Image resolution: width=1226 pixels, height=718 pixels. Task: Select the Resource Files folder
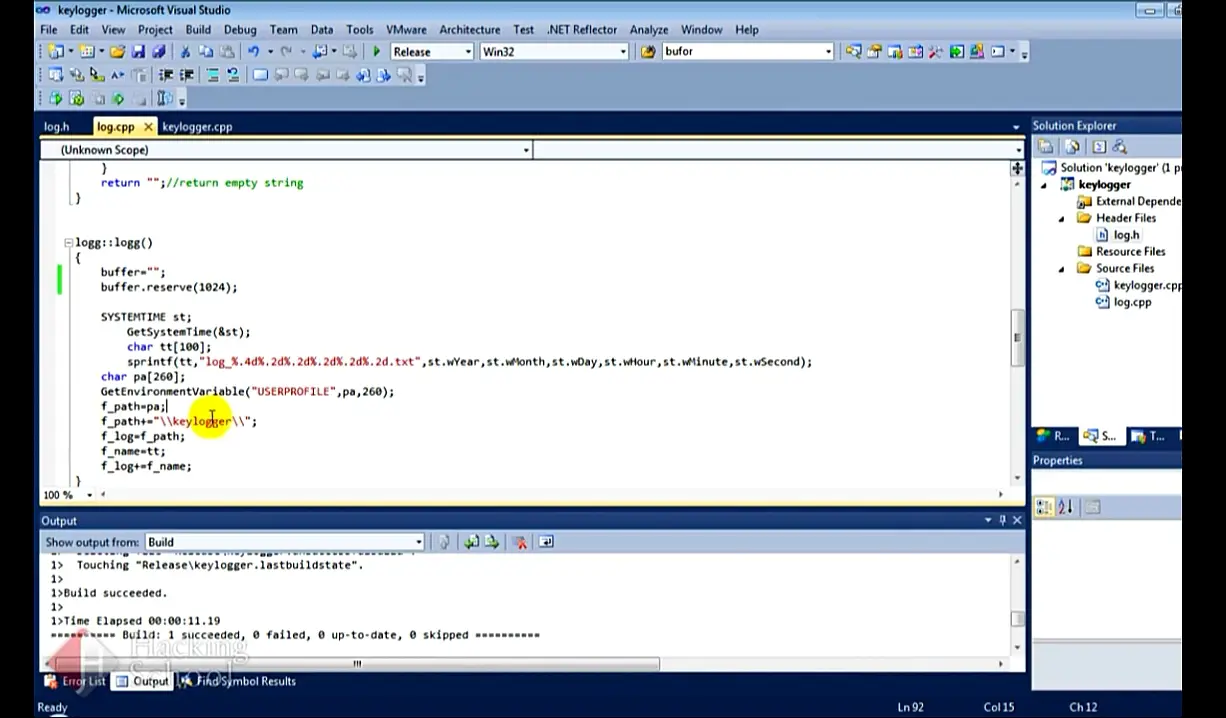(1121, 252)
